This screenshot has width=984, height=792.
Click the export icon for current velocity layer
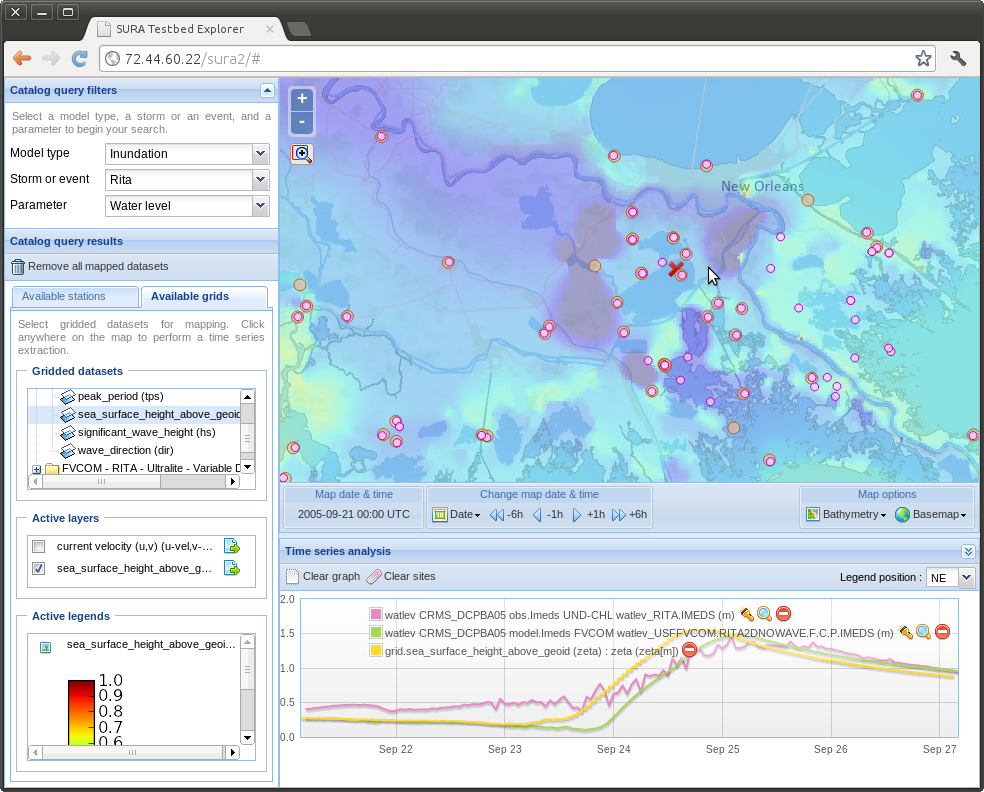(232, 547)
